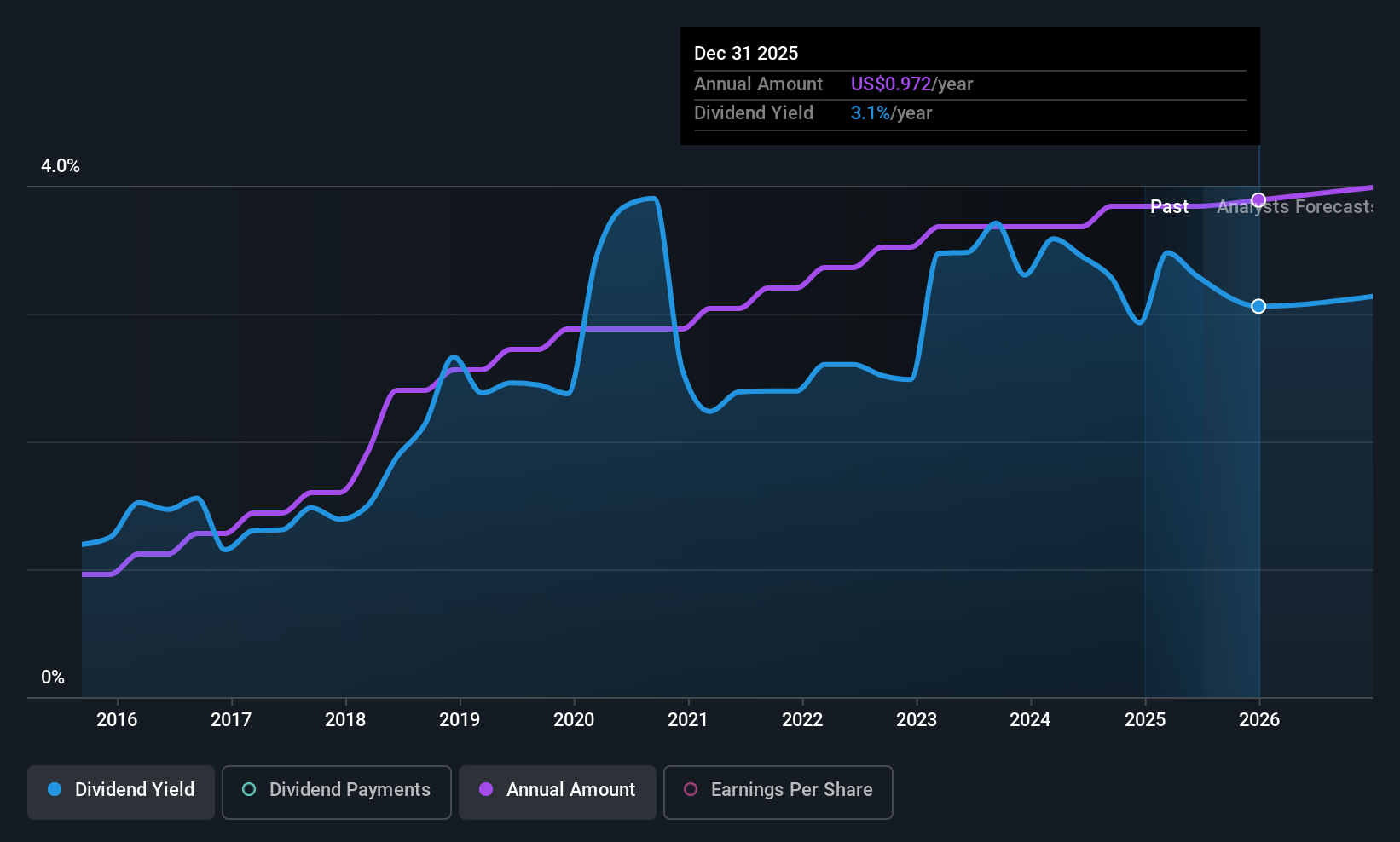Click the 2024 x-axis year label

coord(1030,719)
